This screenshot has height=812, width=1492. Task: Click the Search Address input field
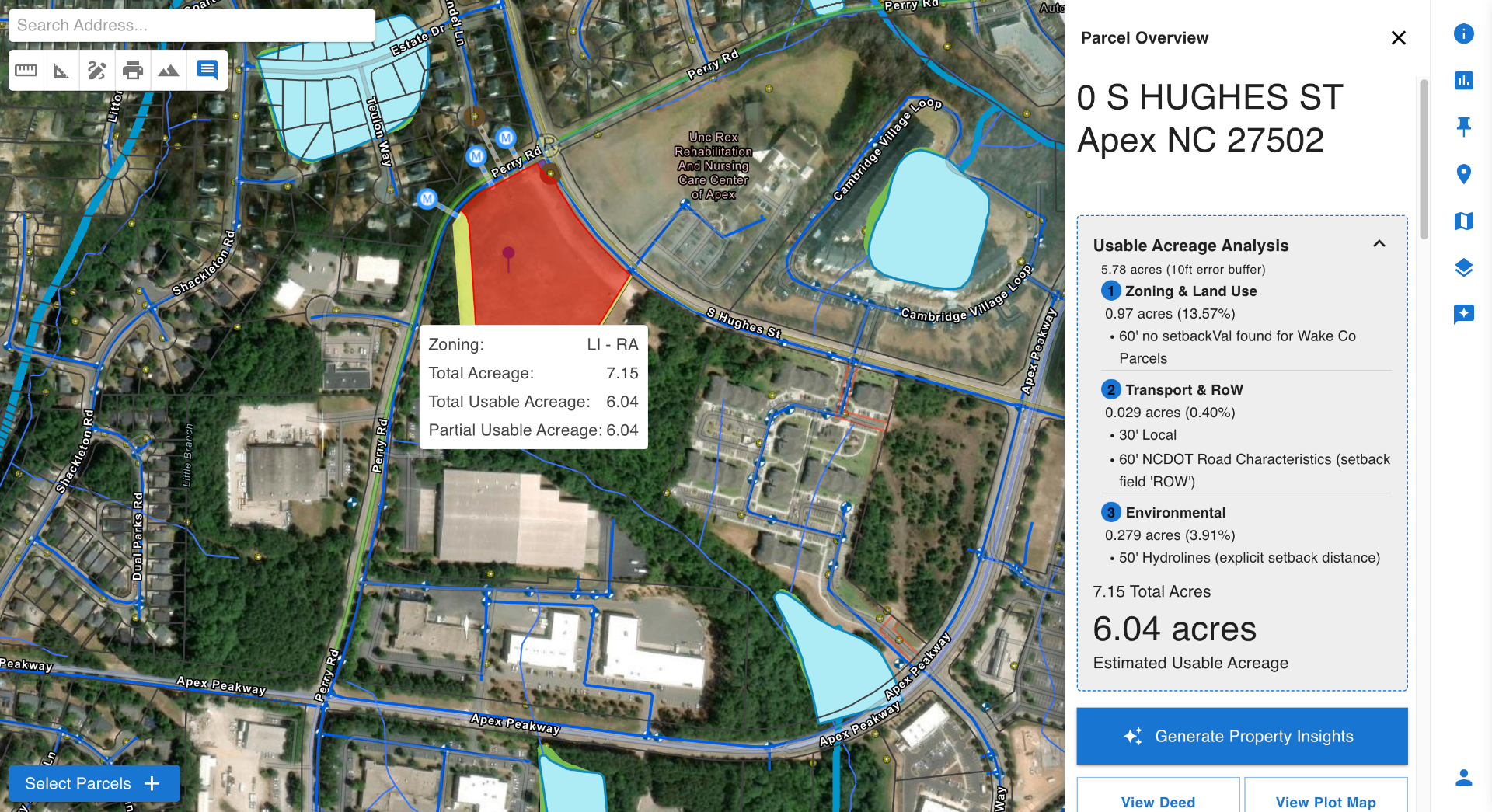[191, 25]
